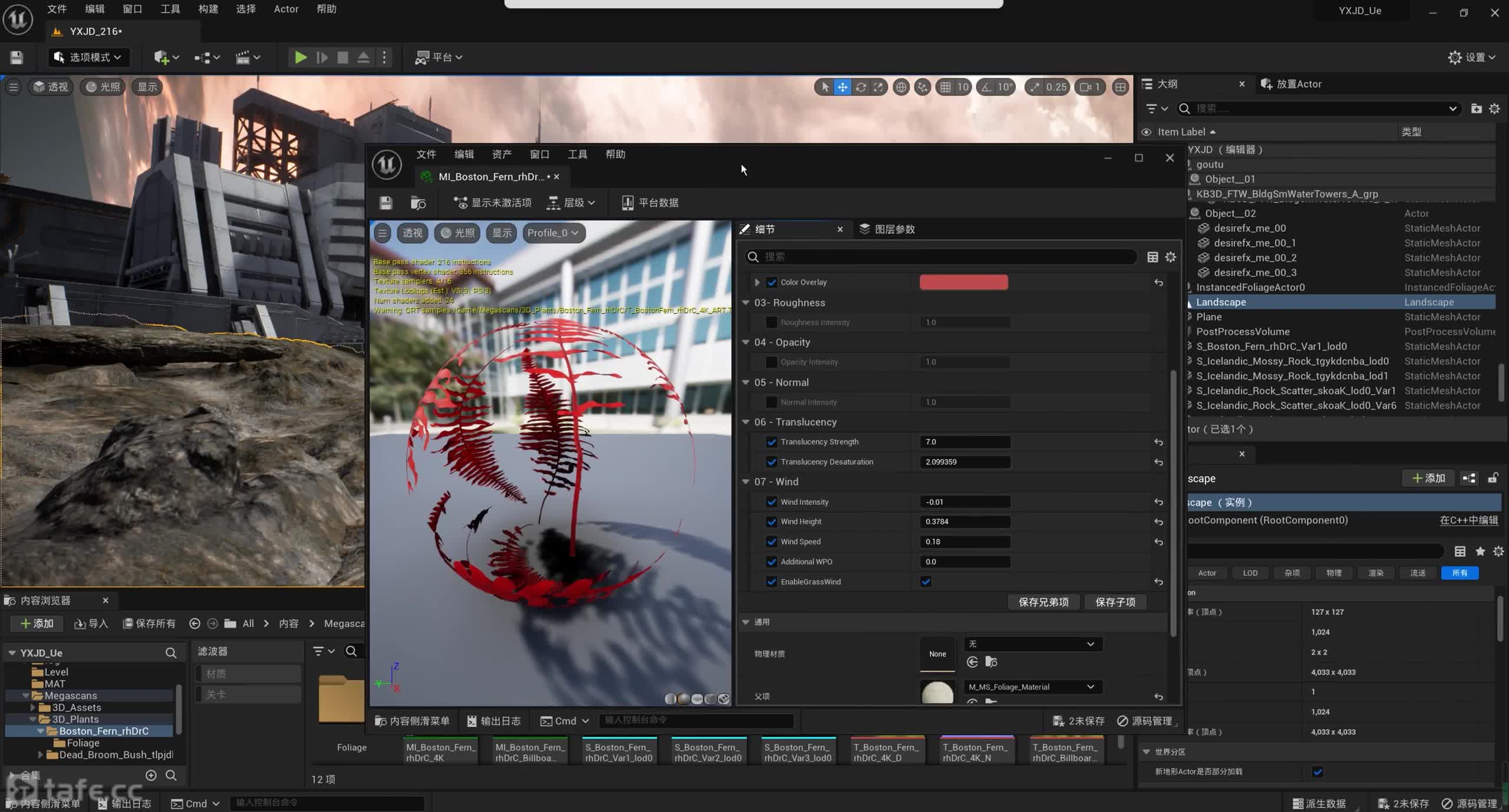The height and width of the screenshot is (812, 1509).
Task: Switch to the 图层参数 tab
Action: point(888,229)
